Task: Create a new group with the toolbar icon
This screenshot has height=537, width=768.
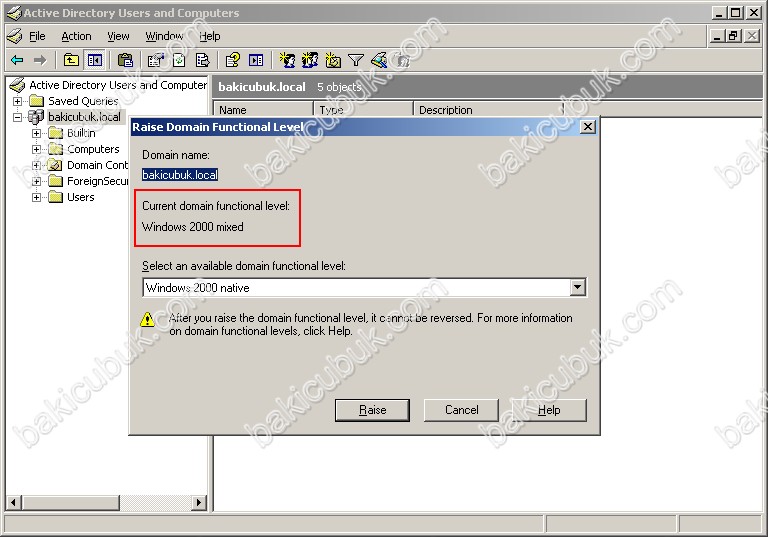Action: click(310, 60)
